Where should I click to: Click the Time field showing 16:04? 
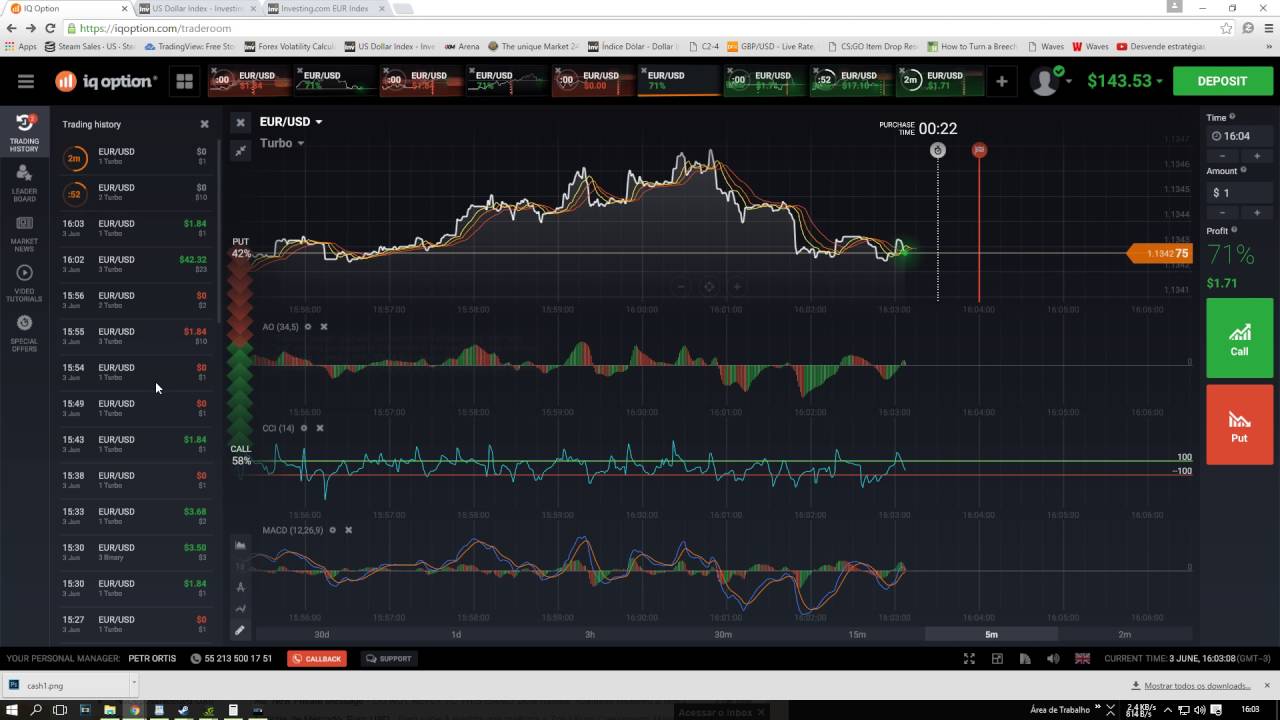(1239, 136)
